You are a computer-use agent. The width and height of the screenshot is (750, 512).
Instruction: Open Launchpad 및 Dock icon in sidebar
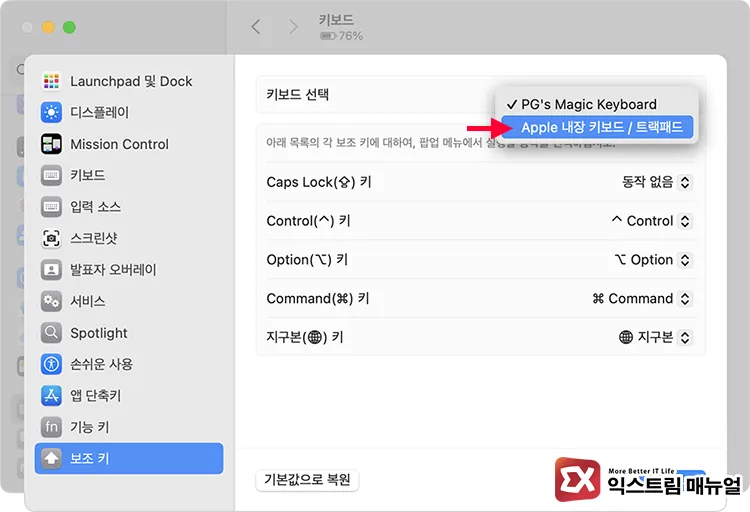pos(51,81)
